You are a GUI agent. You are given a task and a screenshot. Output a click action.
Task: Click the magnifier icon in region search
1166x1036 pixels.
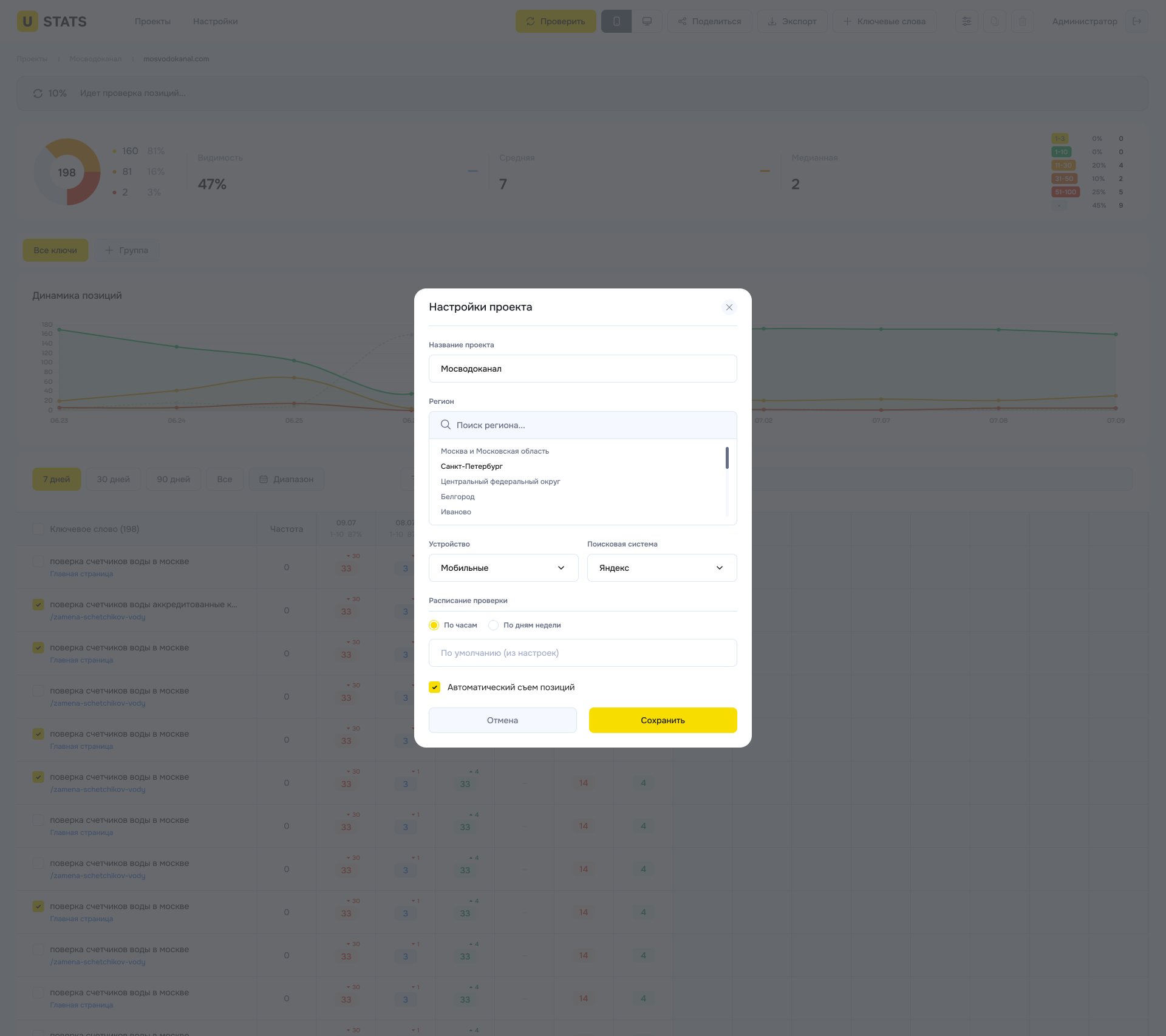click(445, 424)
